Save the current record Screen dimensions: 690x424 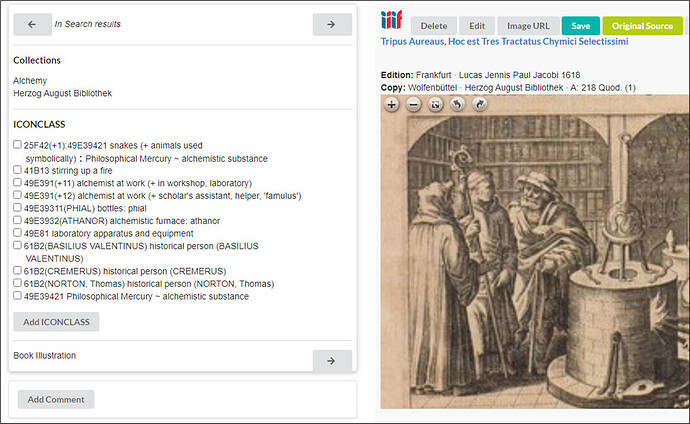(581, 26)
